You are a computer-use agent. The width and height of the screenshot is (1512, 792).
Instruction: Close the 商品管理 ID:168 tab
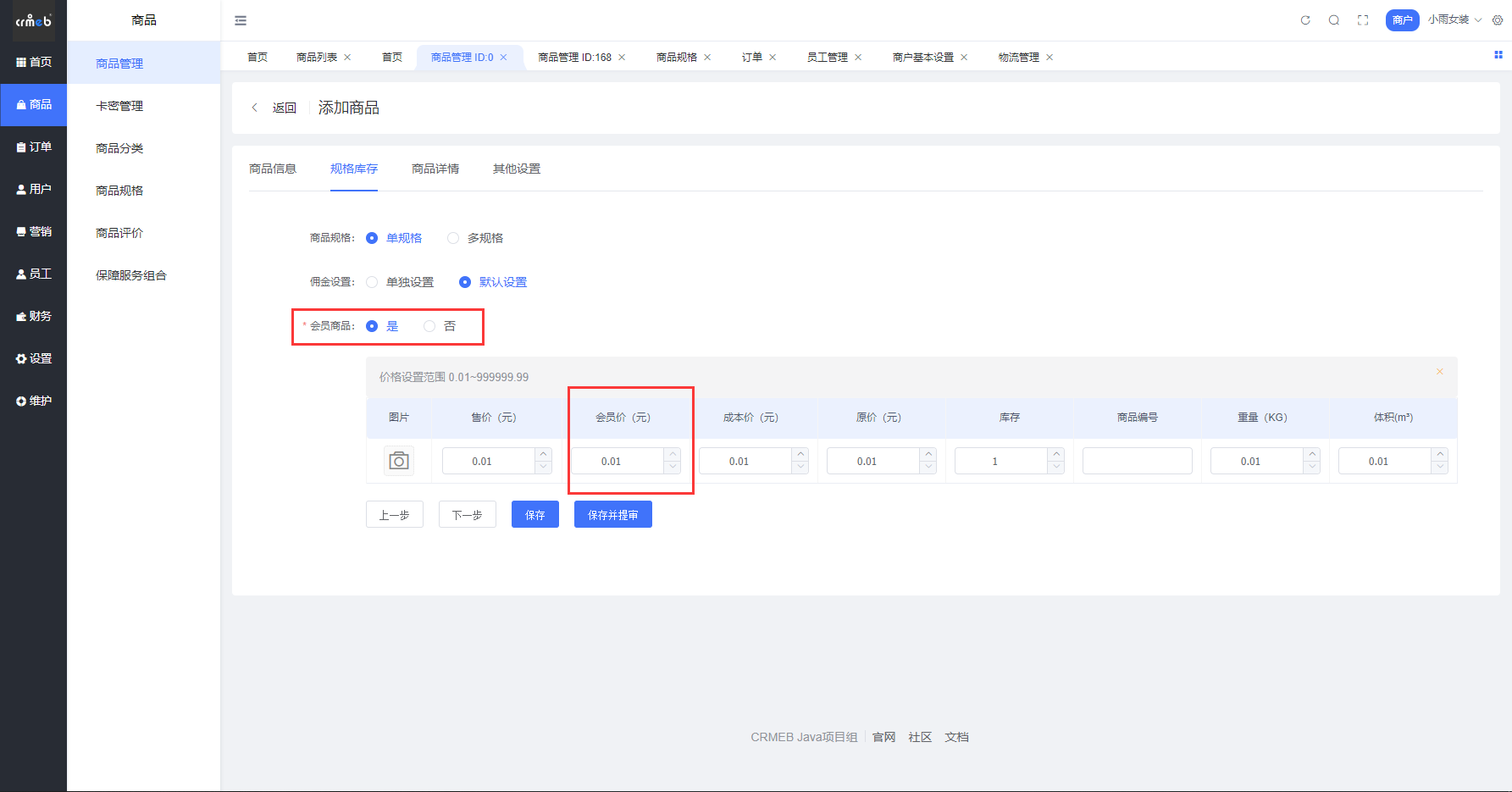pyautogui.click(x=622, y=58)
